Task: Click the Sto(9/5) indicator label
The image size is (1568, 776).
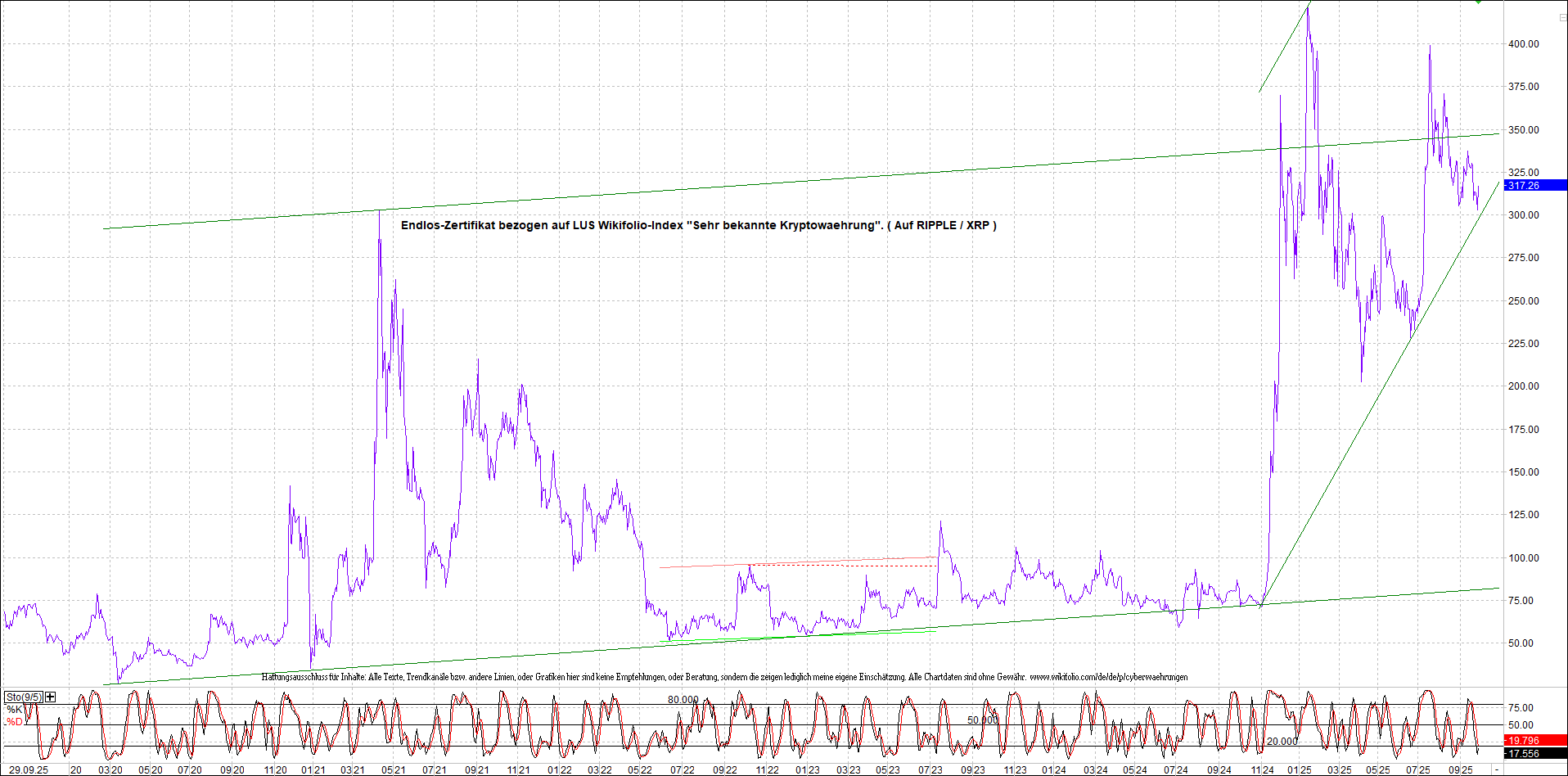Action: [x=24, y=697]
